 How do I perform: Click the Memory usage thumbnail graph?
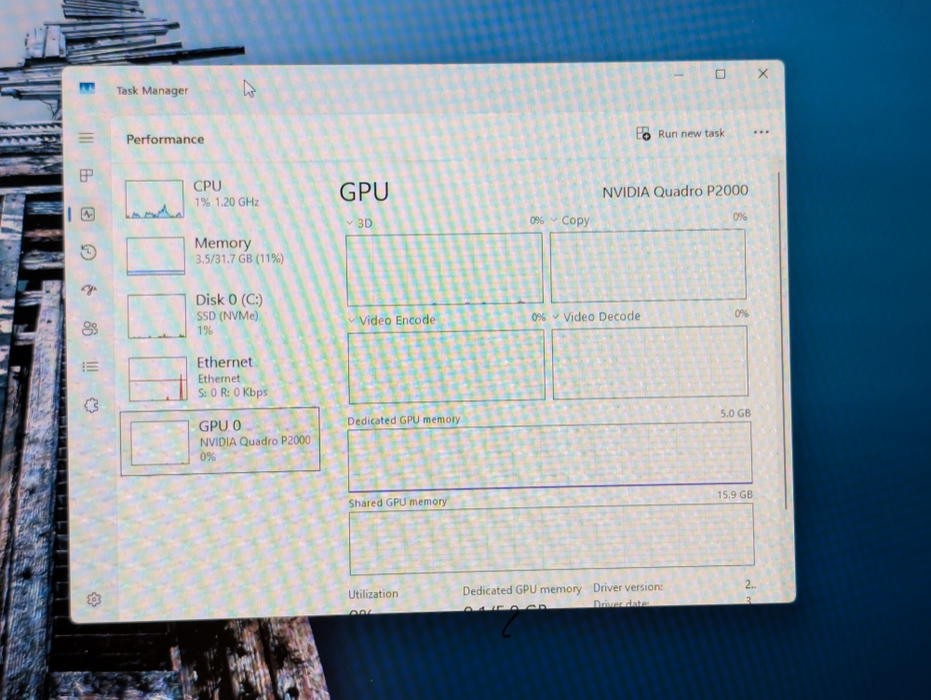(x=156, y=256)
